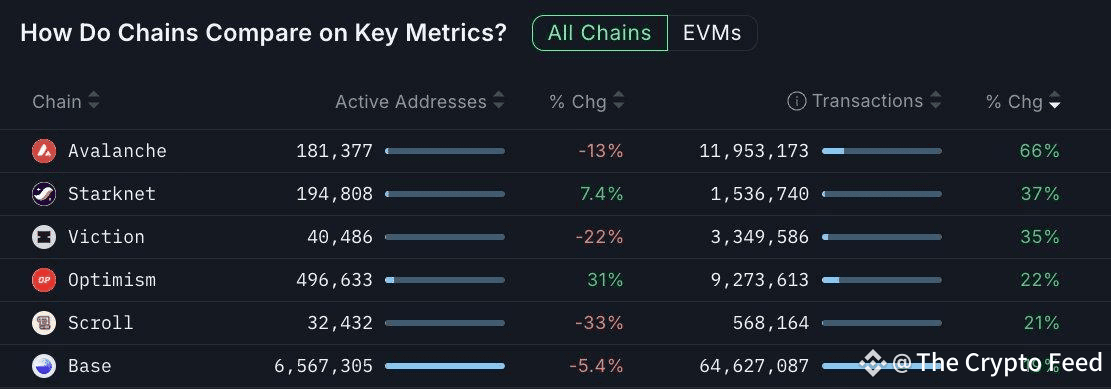Click the Viction chain logo icon
This screenshot has height=389, width=1111.
(44, 237)
